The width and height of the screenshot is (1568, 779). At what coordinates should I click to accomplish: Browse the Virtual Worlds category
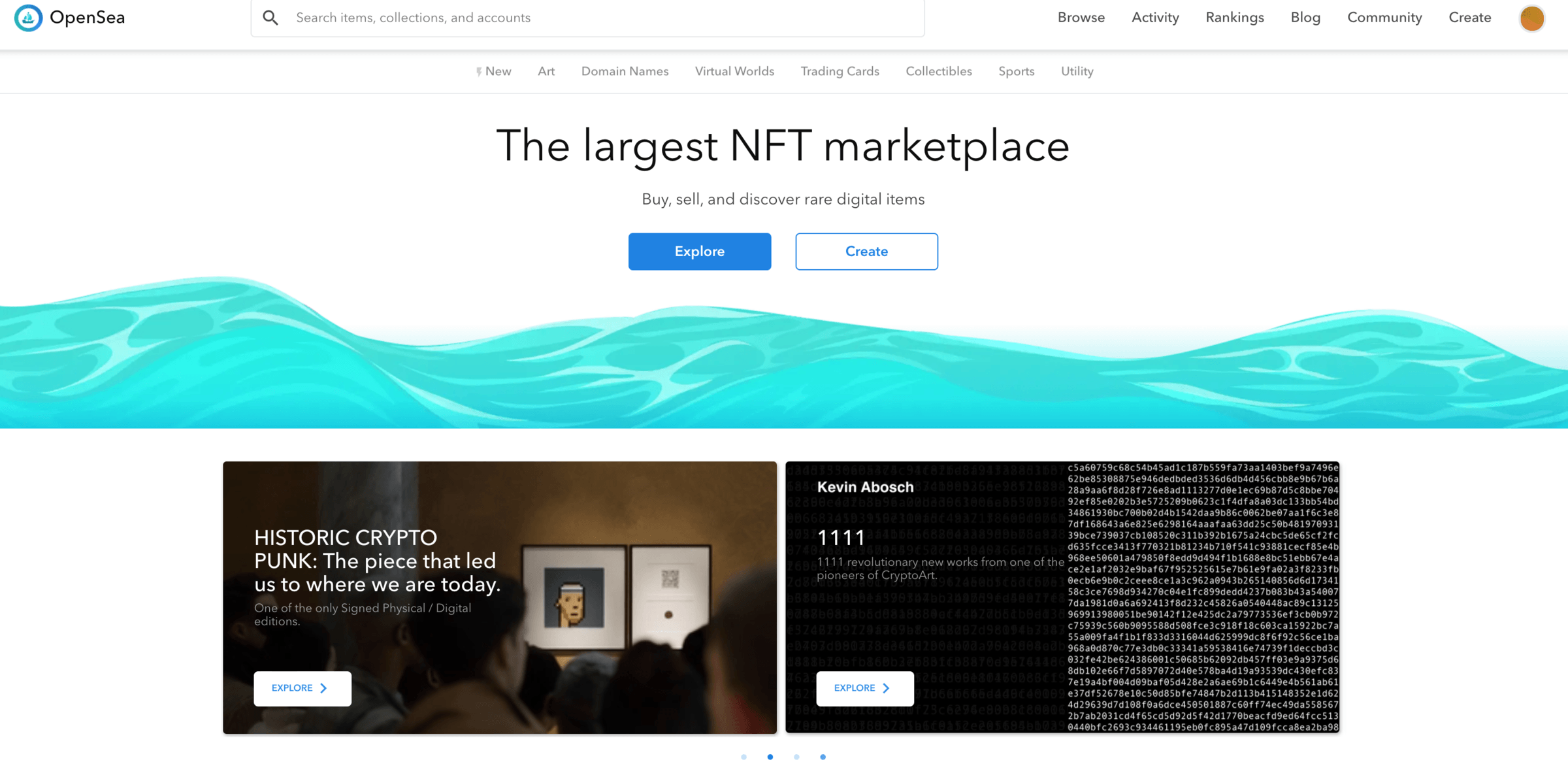click(x=734, y=71)
